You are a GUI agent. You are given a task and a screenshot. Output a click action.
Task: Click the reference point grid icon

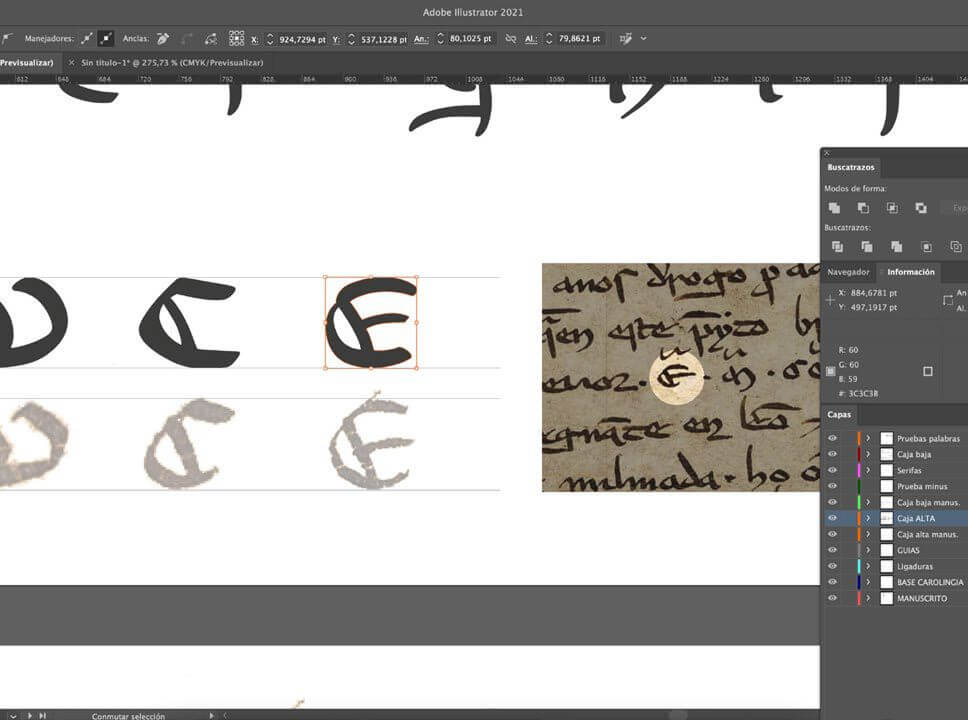[x=236, y=39]
